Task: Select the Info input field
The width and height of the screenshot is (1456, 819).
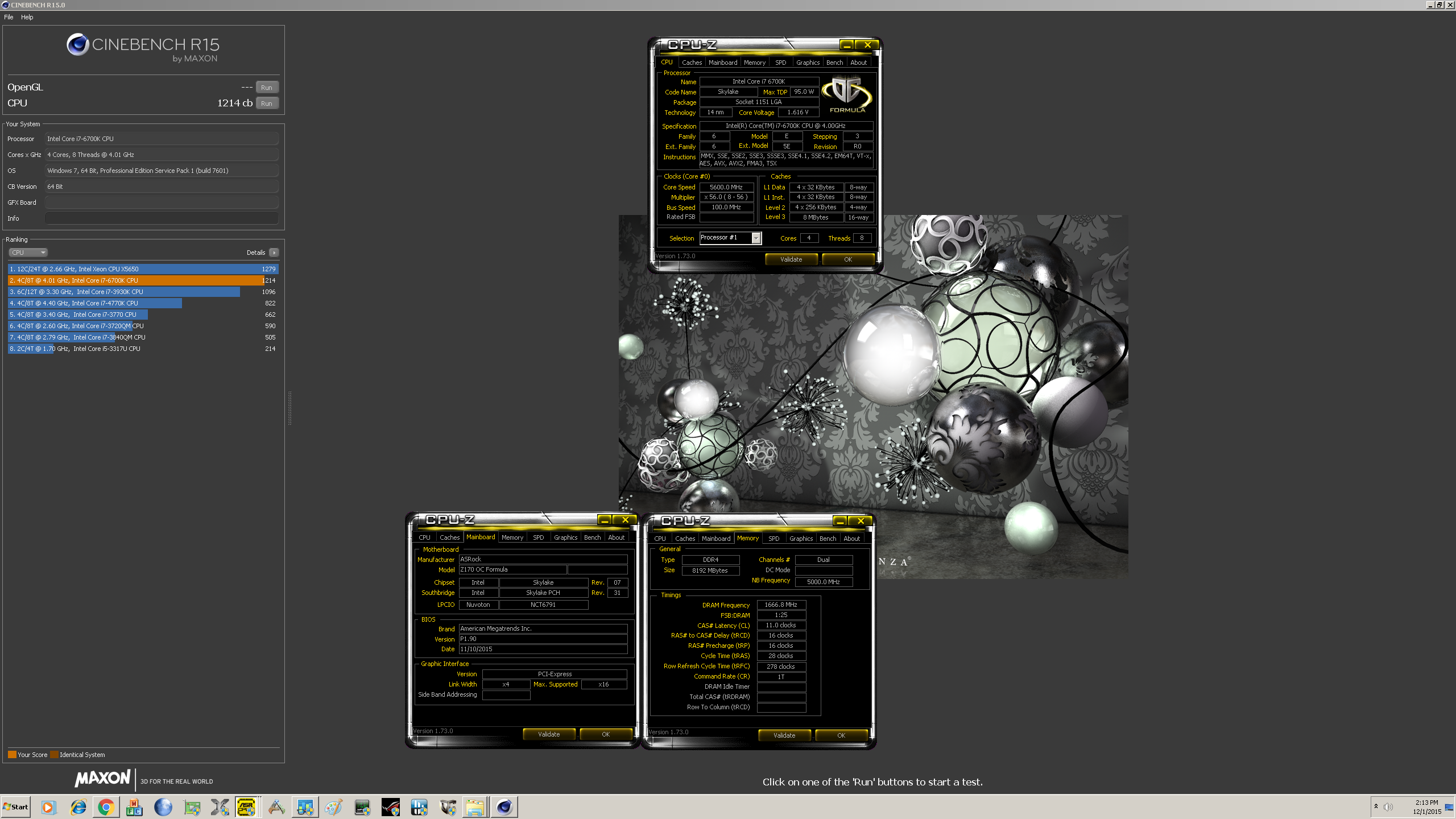Action: 162,218
